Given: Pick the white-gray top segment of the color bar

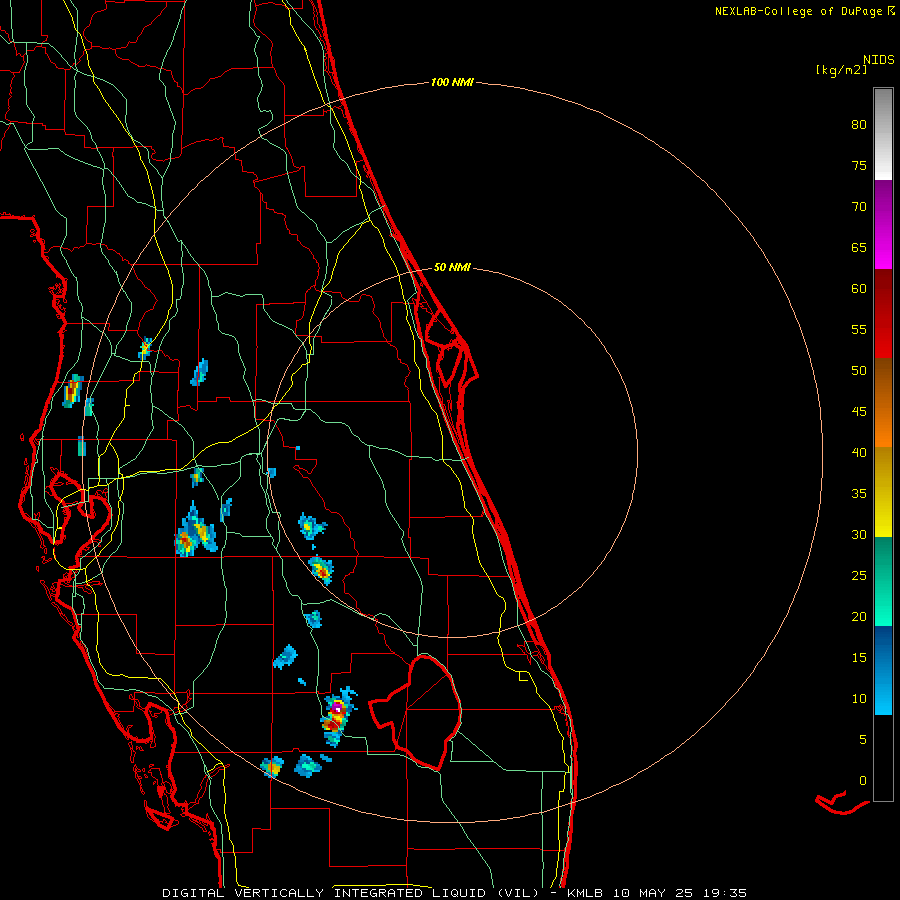Looking at the screenshot, I should pyautogui.click(x=883, y=134).
